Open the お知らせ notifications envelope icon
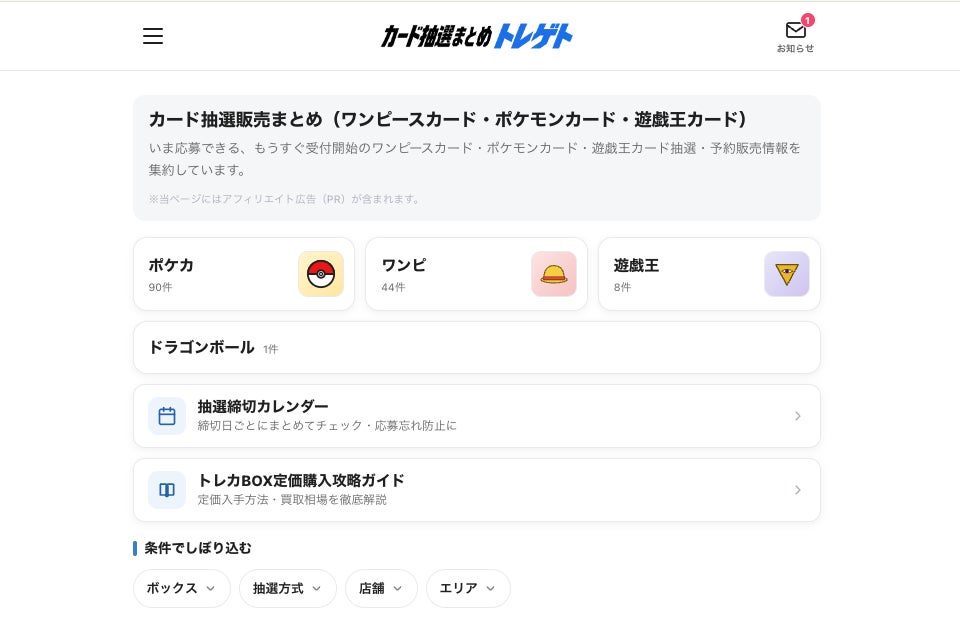The height and width of the screenshot is (620, 960). coord(795,30)
